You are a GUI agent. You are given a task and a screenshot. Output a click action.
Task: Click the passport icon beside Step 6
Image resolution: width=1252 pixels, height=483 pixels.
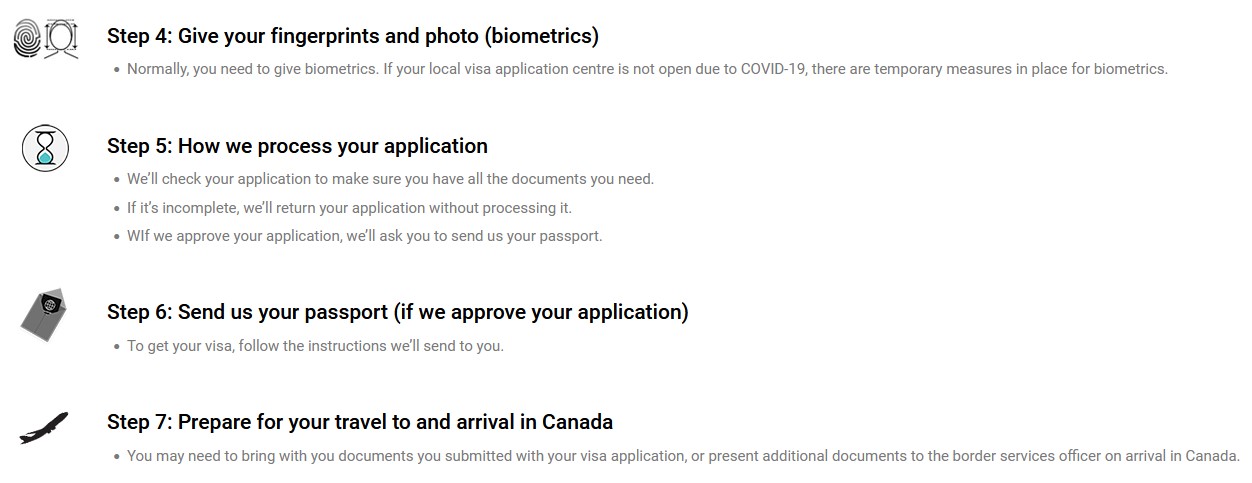tap(45, 313)
